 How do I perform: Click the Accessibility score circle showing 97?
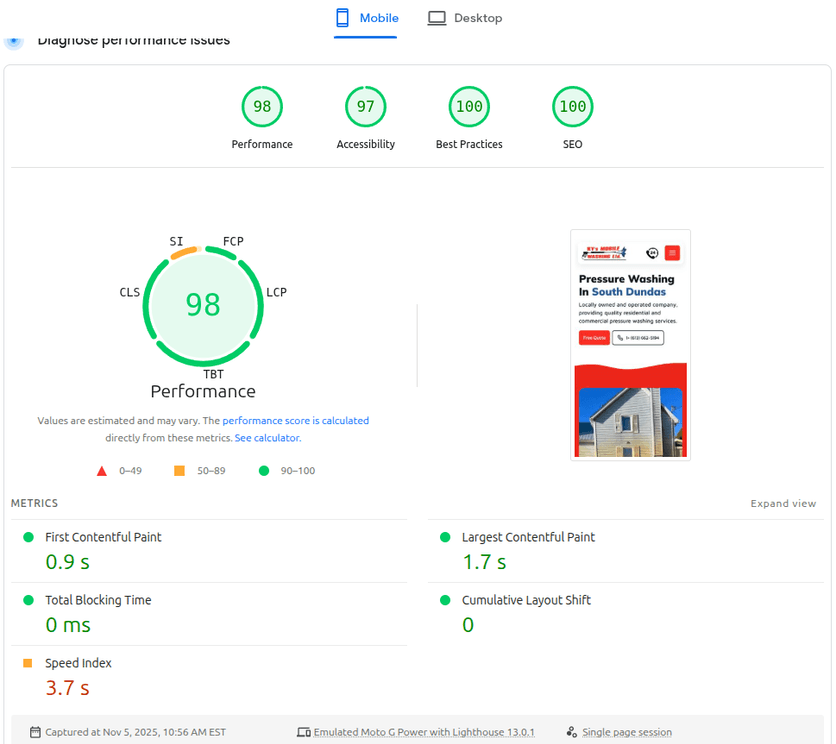365,106
